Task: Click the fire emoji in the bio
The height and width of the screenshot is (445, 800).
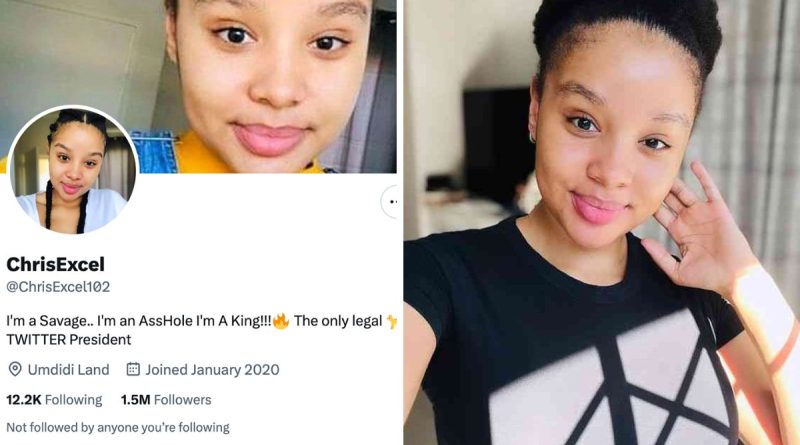Action: click(x=281, y=322)
